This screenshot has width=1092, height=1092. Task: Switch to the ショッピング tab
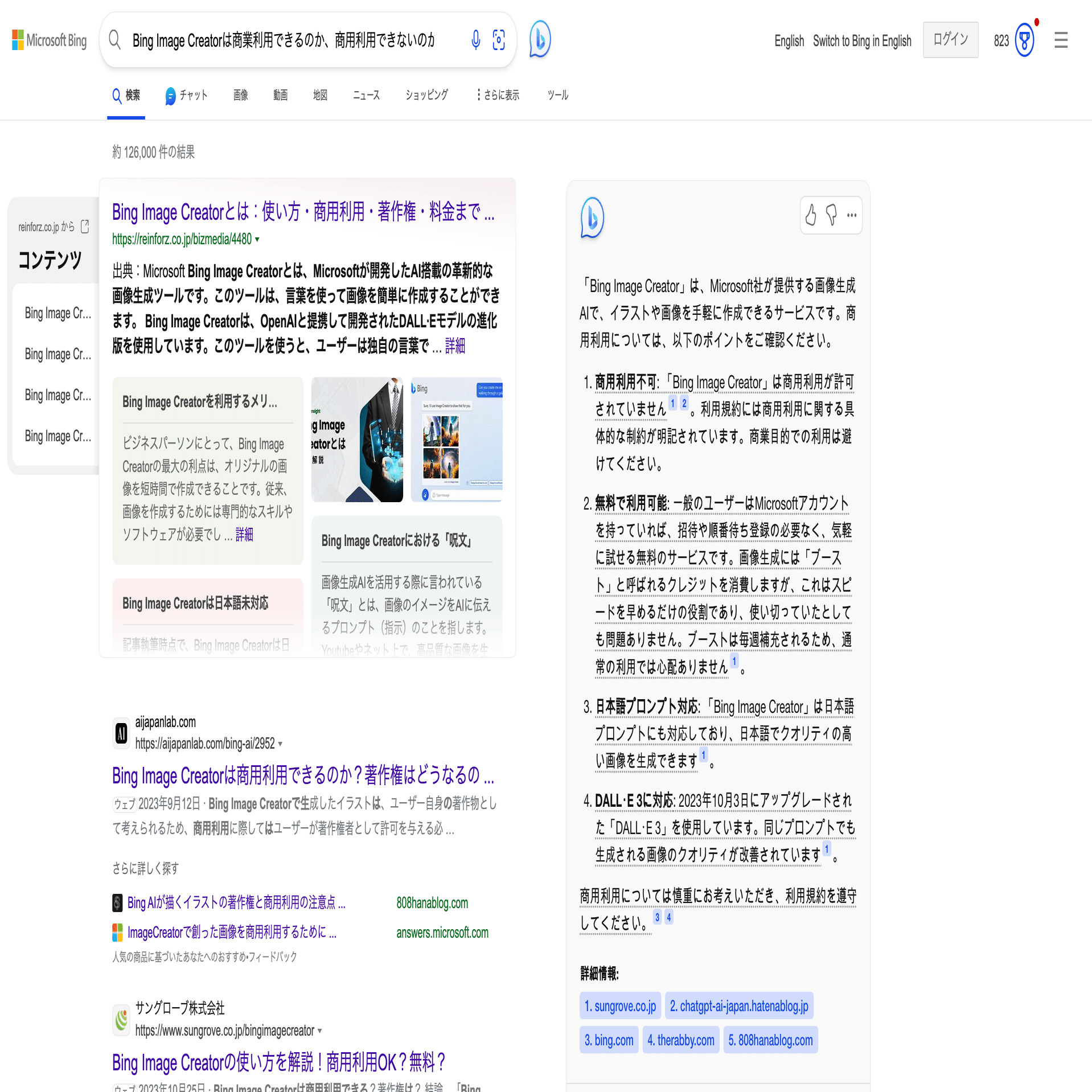pos(426,95)
